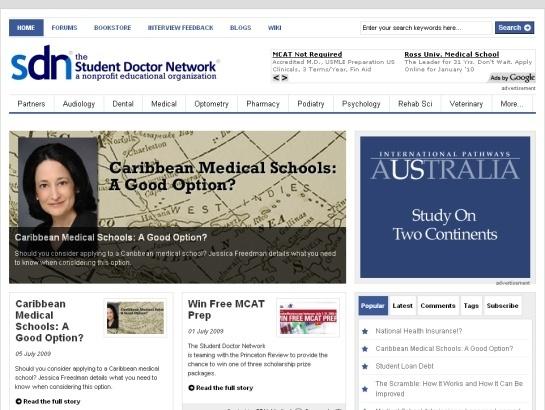Viewport: 545px width, 410px height.
Task: Select the Partners category
Action: coord(31,104)
